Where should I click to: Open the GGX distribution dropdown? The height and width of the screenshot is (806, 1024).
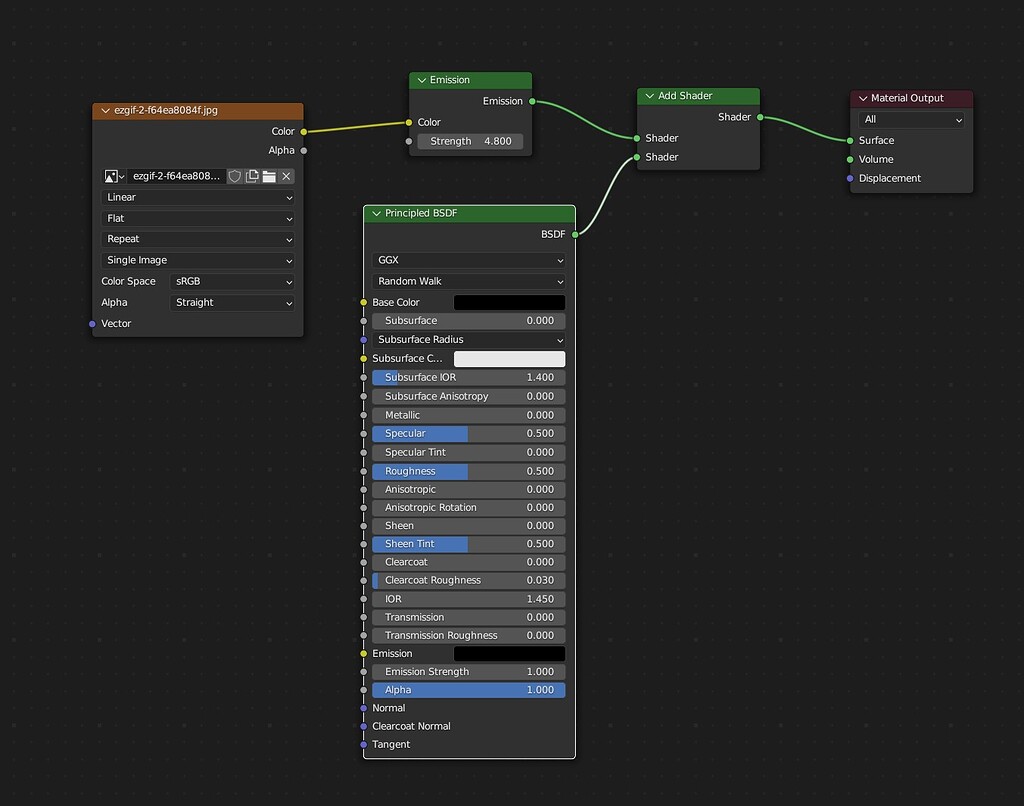(468, 260)
